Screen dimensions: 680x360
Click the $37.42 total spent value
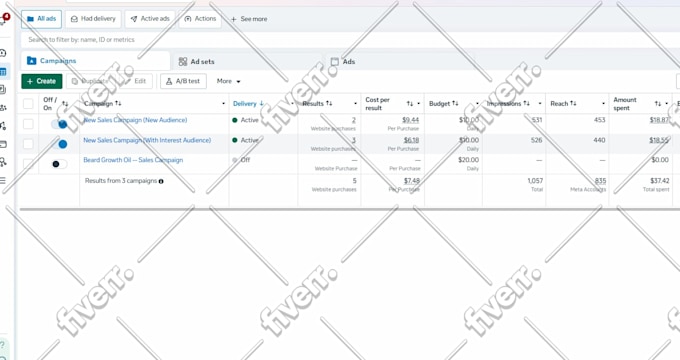point(660,181)
